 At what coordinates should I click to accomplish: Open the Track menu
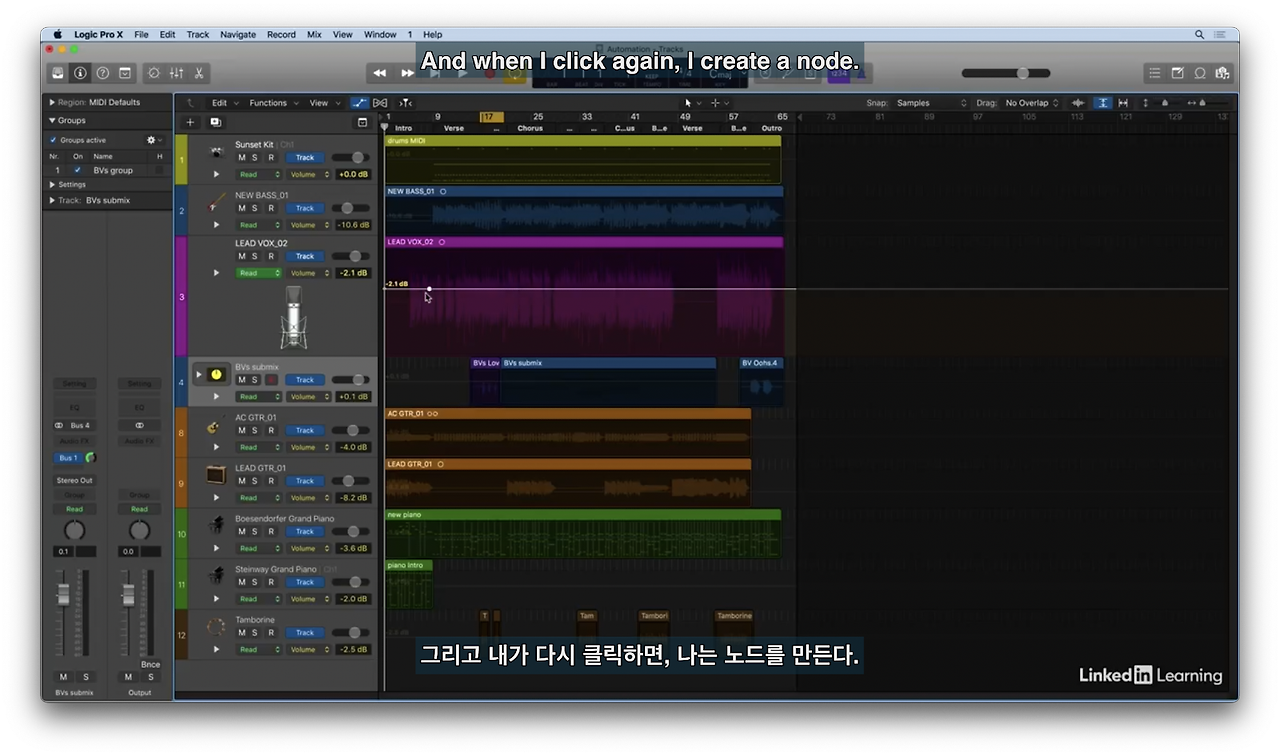tap(198, 34)
